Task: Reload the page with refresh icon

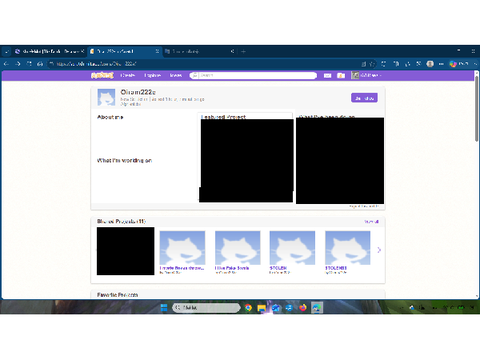Action: (29, 64)
